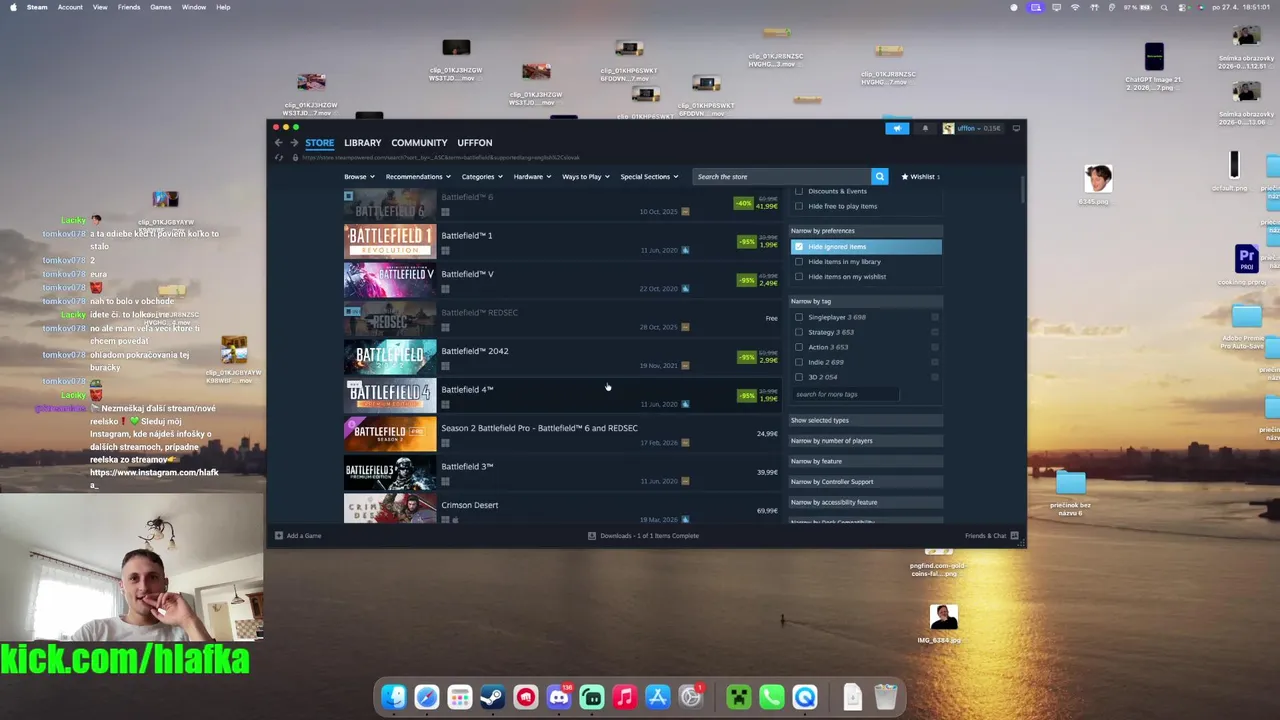Click the blue store search magnifier button
1280x720 pixels.
tap(879, 177)
